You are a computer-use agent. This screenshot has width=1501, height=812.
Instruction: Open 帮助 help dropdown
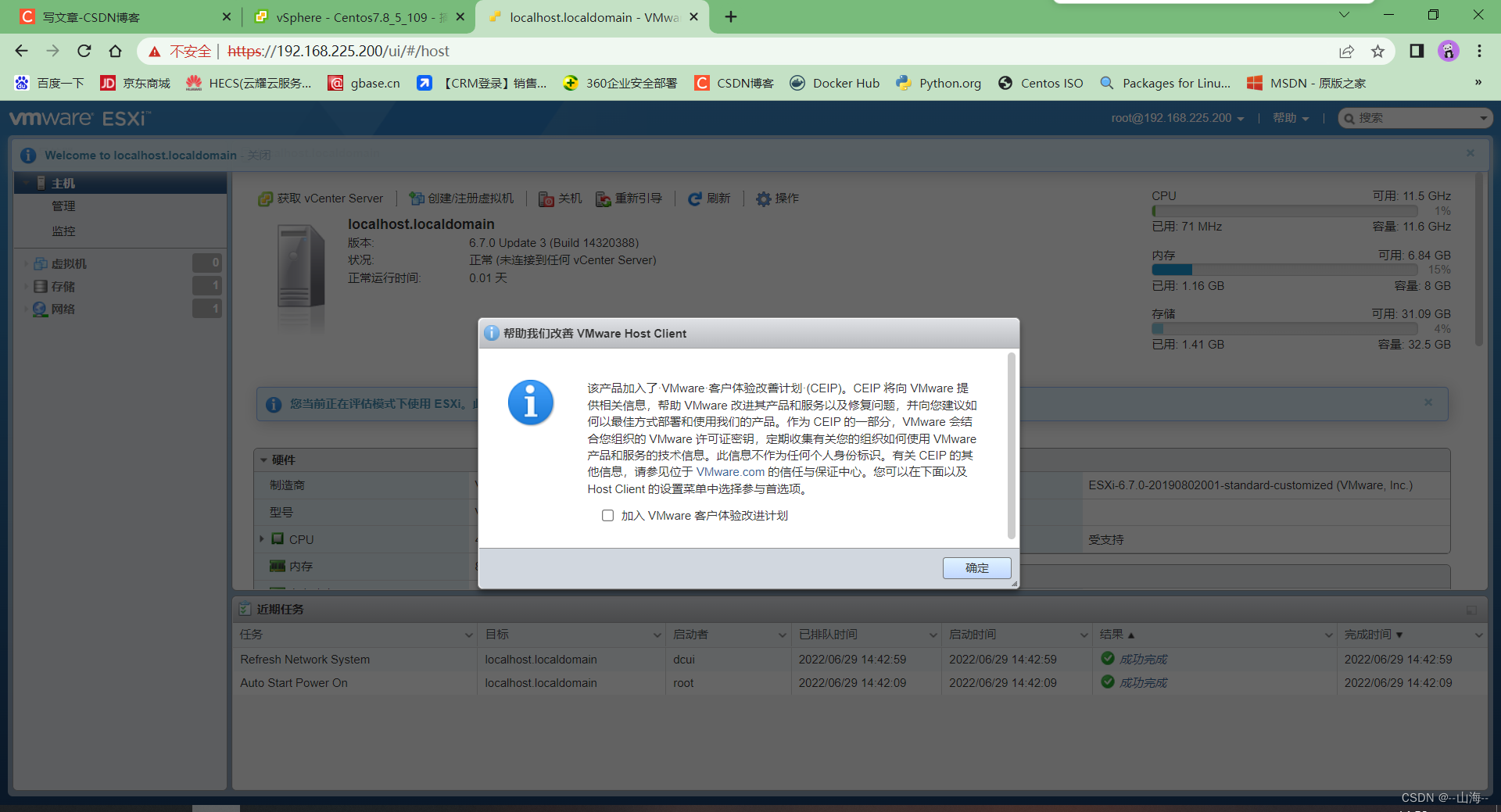point(1291,118)
